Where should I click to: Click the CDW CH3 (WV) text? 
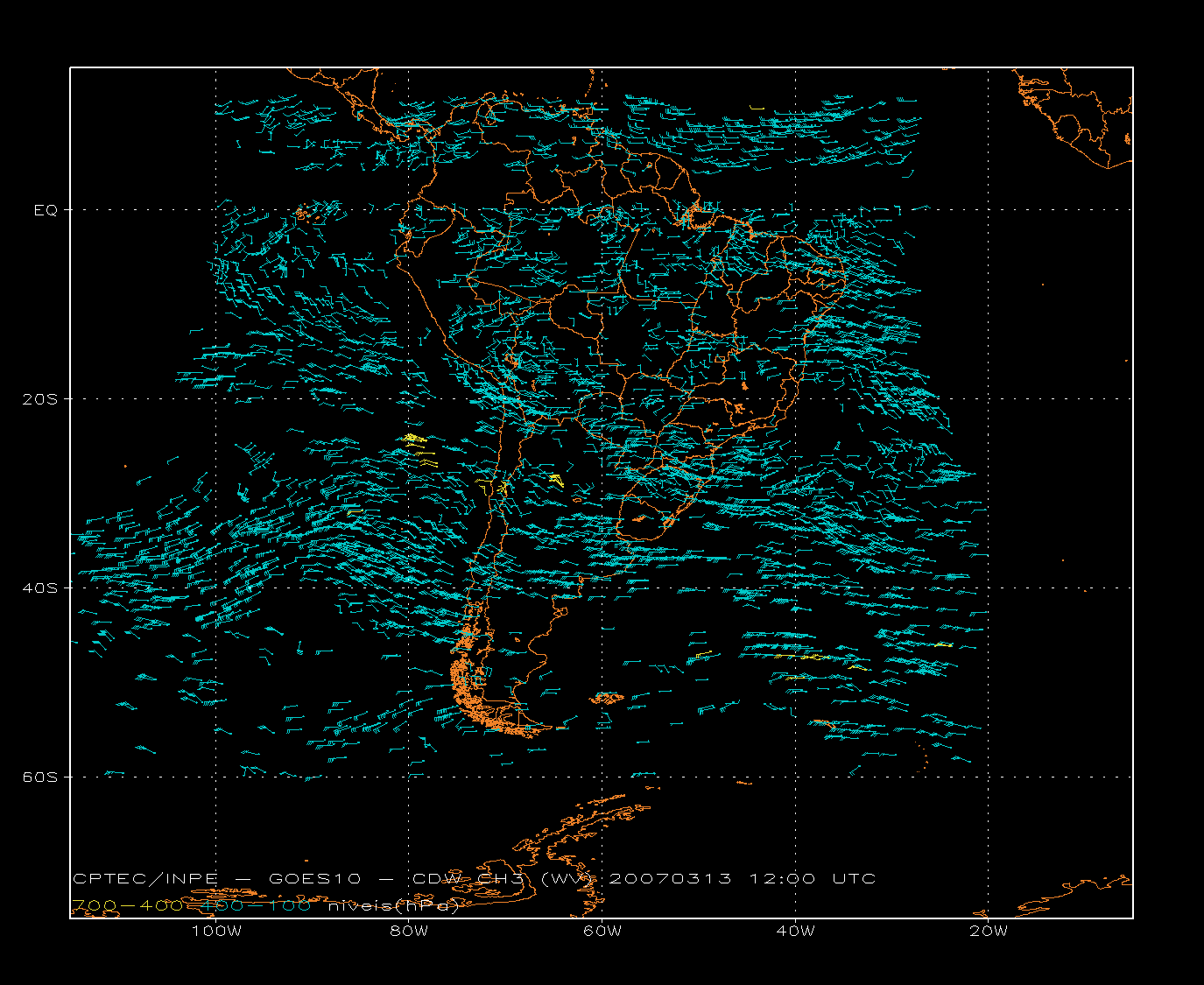(504, 878)
